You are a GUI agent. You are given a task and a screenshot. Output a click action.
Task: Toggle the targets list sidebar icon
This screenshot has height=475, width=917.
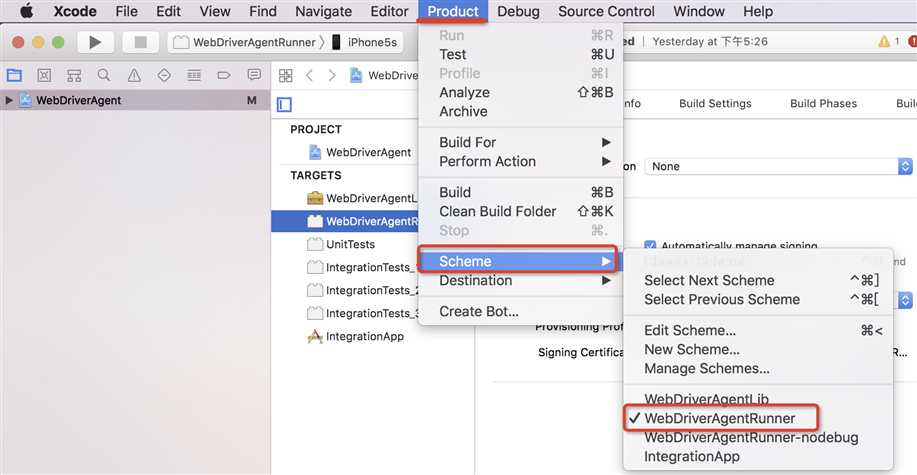284,105
